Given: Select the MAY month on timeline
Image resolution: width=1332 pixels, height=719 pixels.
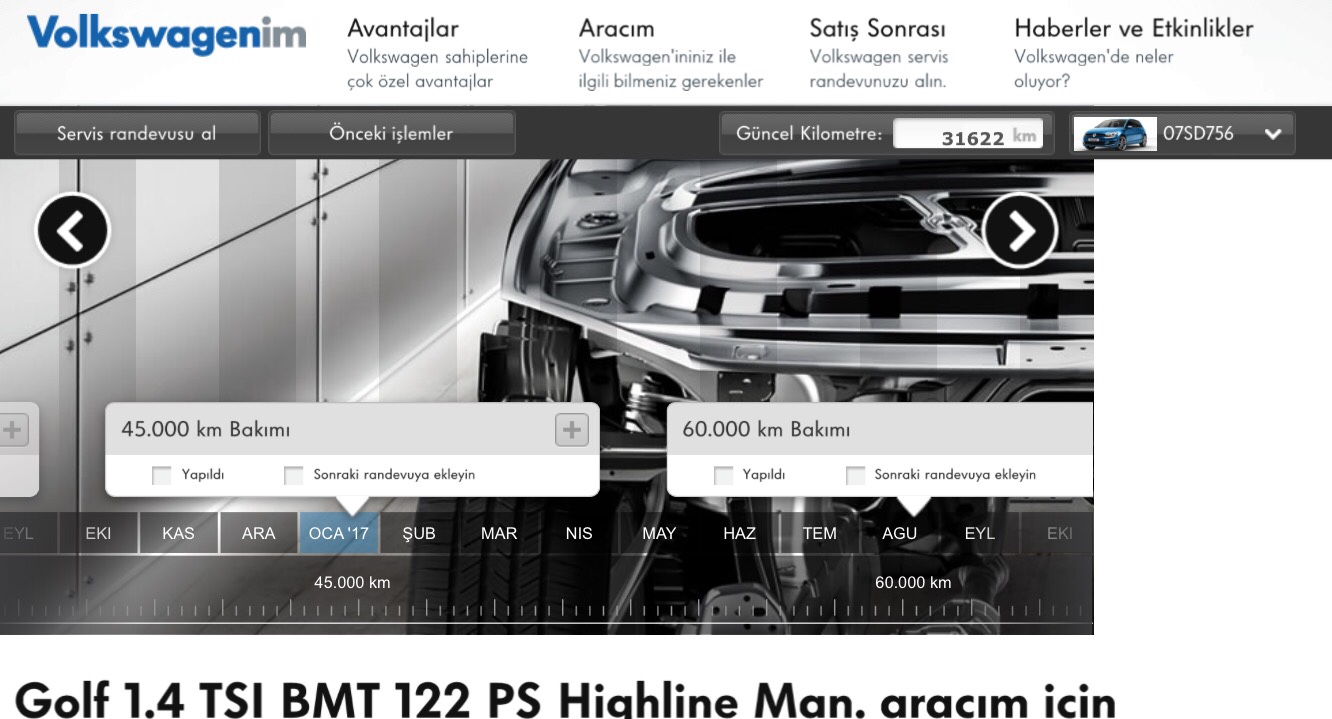Looking at the screenshot, I should (x=659, y=533).
